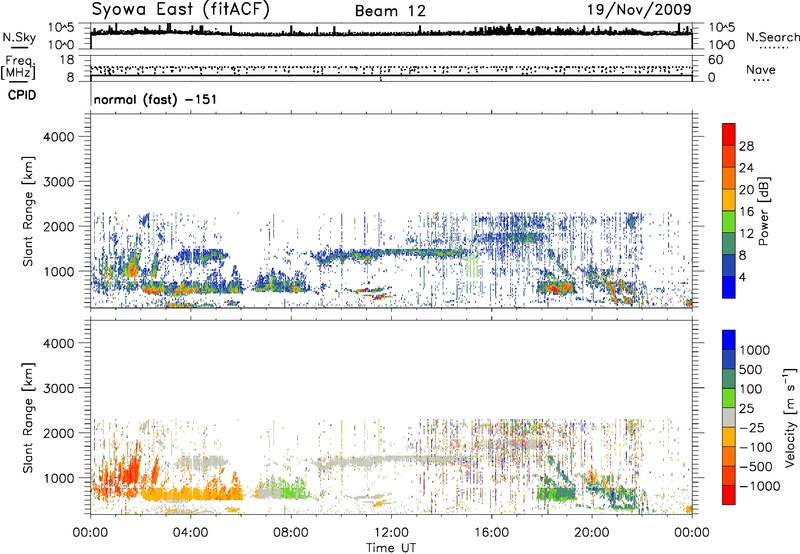Screen dimensions: 800x554
Task: Click the "24" label on Power colorbar
Action: (x=746, y=168)
